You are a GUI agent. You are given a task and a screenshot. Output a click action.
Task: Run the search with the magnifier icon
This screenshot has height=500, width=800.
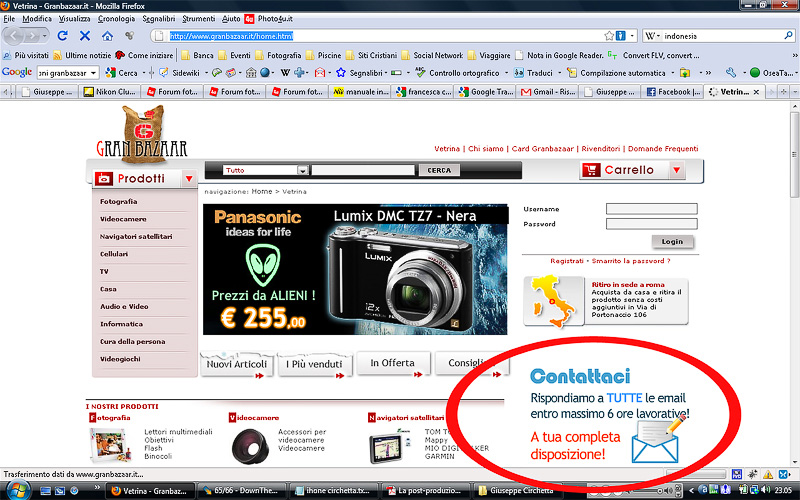[788, 36]
